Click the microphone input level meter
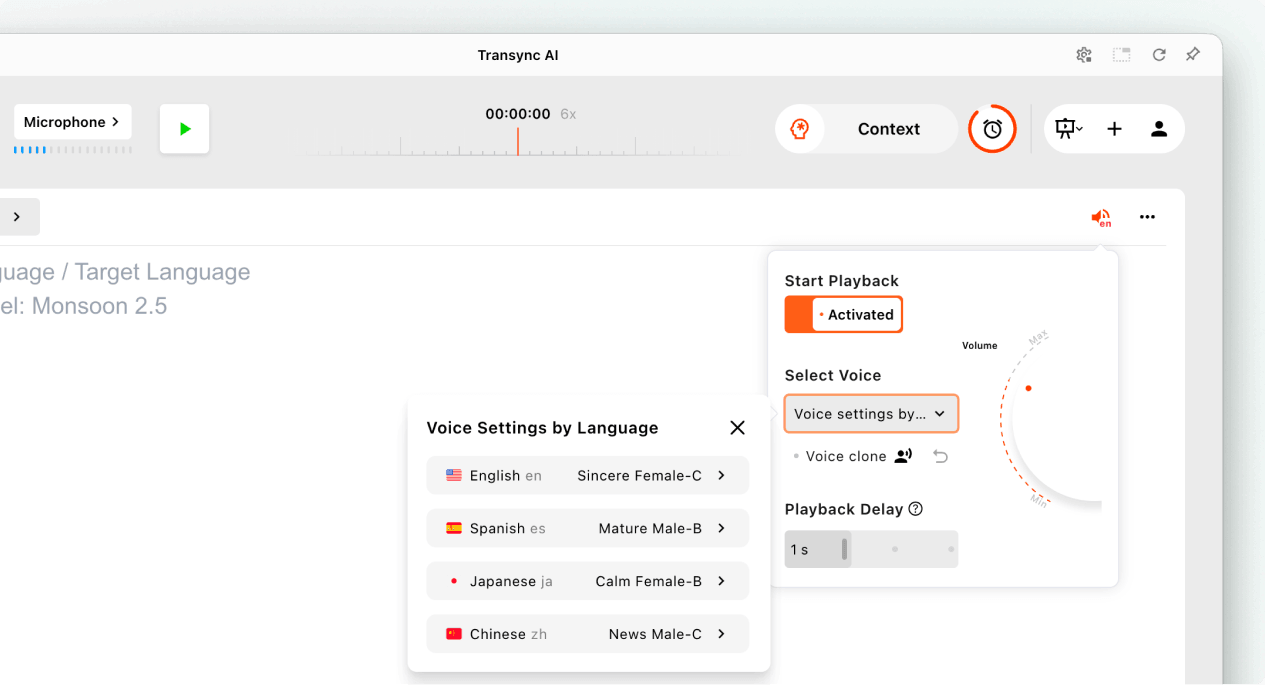Screen dimensions: 1265x685 [72, 150]
